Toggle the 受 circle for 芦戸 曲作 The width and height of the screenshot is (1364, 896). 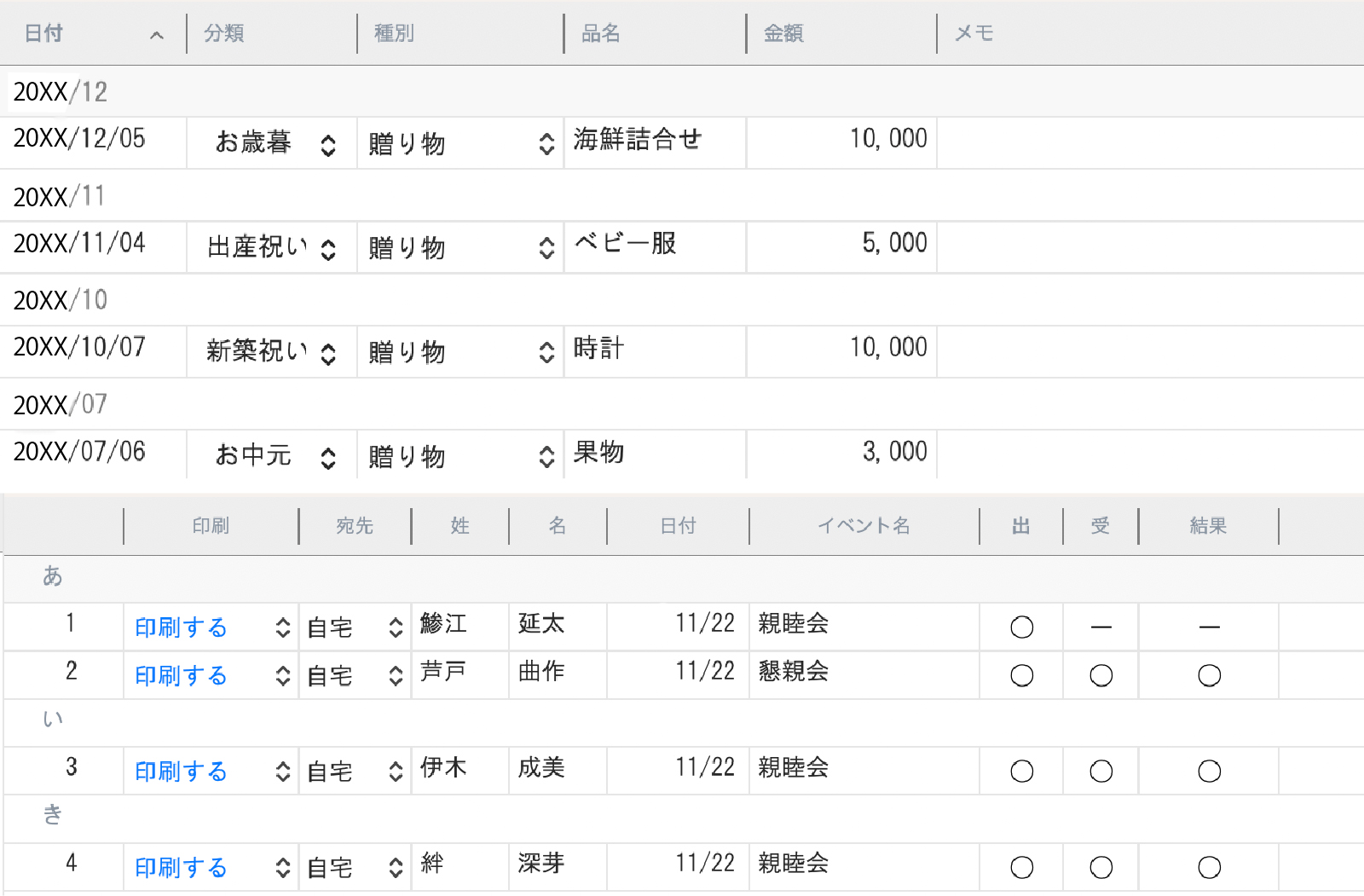1101,676
